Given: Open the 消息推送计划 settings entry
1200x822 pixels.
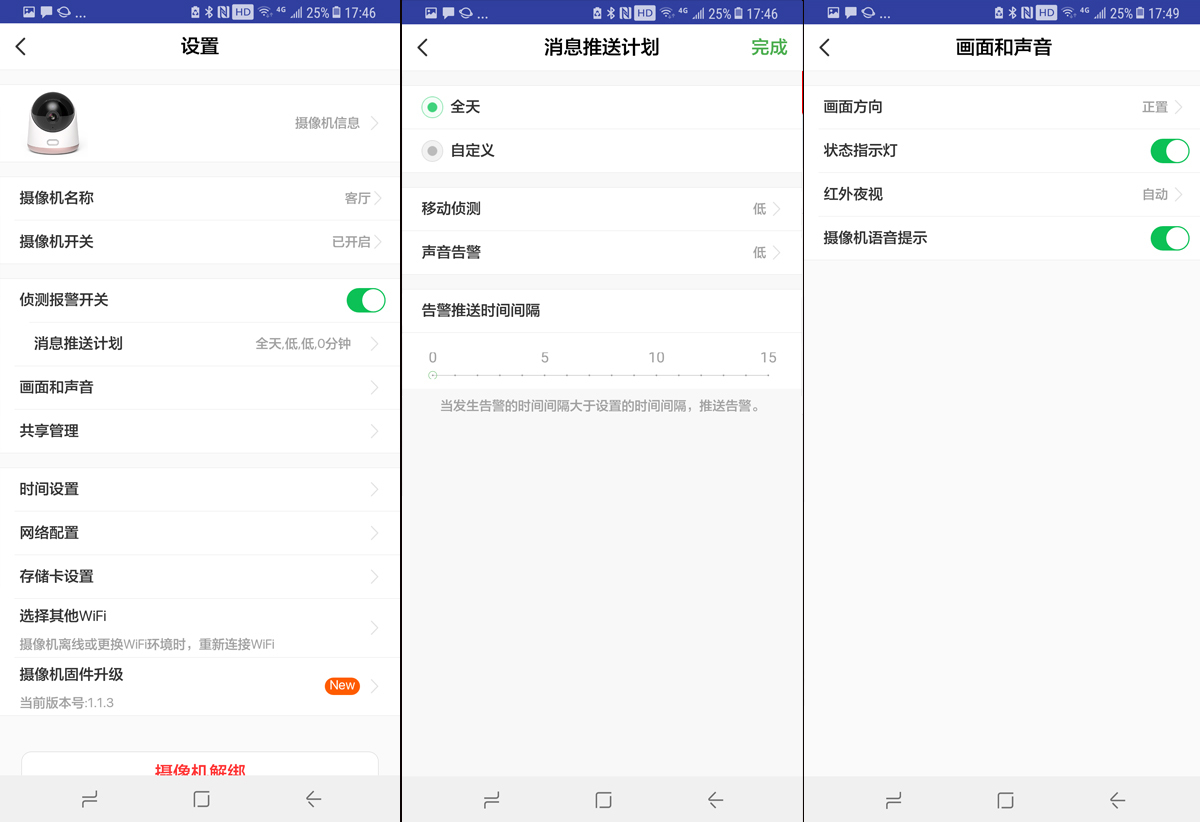Looking at the screenshot, I should click(x=200, y=343).
